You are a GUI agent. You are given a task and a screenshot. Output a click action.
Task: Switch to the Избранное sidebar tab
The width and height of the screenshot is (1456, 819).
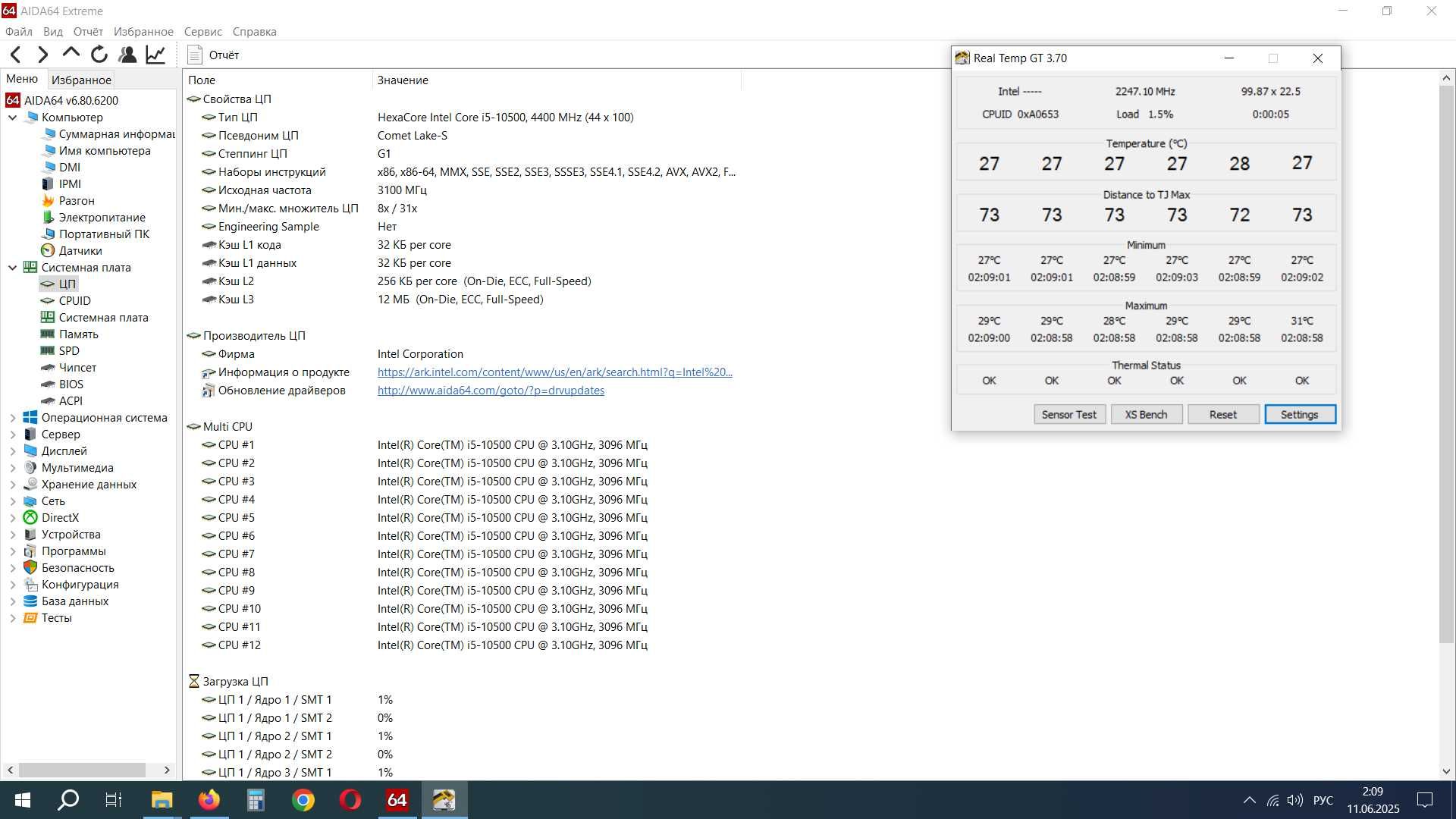pos(81,80)
